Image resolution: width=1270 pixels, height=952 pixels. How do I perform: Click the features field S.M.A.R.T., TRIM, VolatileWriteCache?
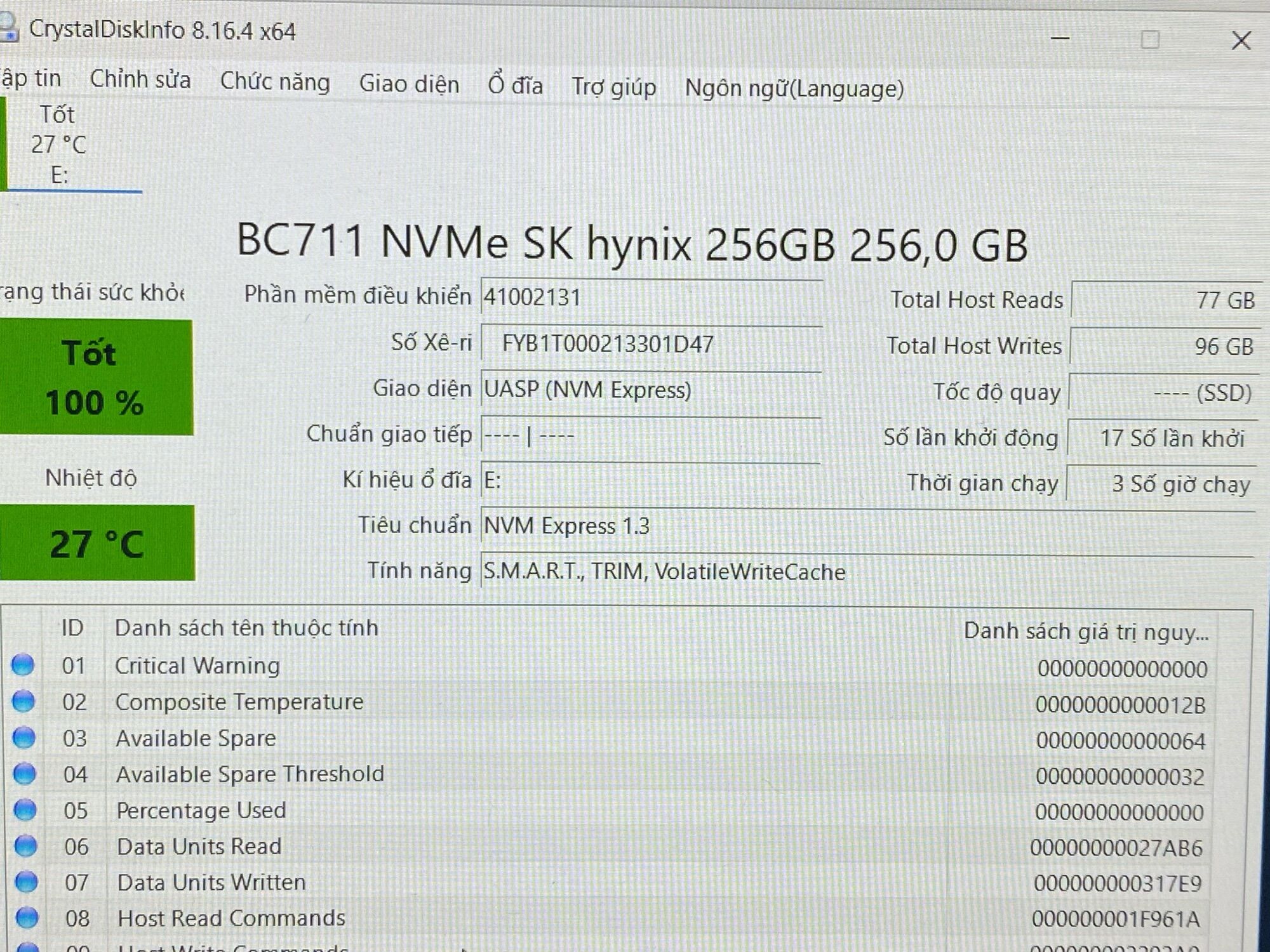tap(867, 572)
